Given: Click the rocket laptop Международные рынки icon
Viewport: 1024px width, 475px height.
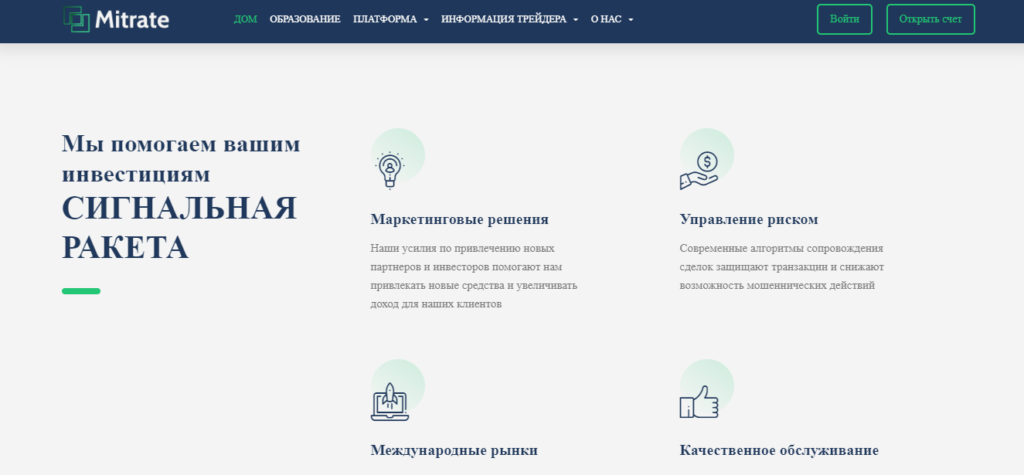Looking at the screenshot, I should coord(390,401).
